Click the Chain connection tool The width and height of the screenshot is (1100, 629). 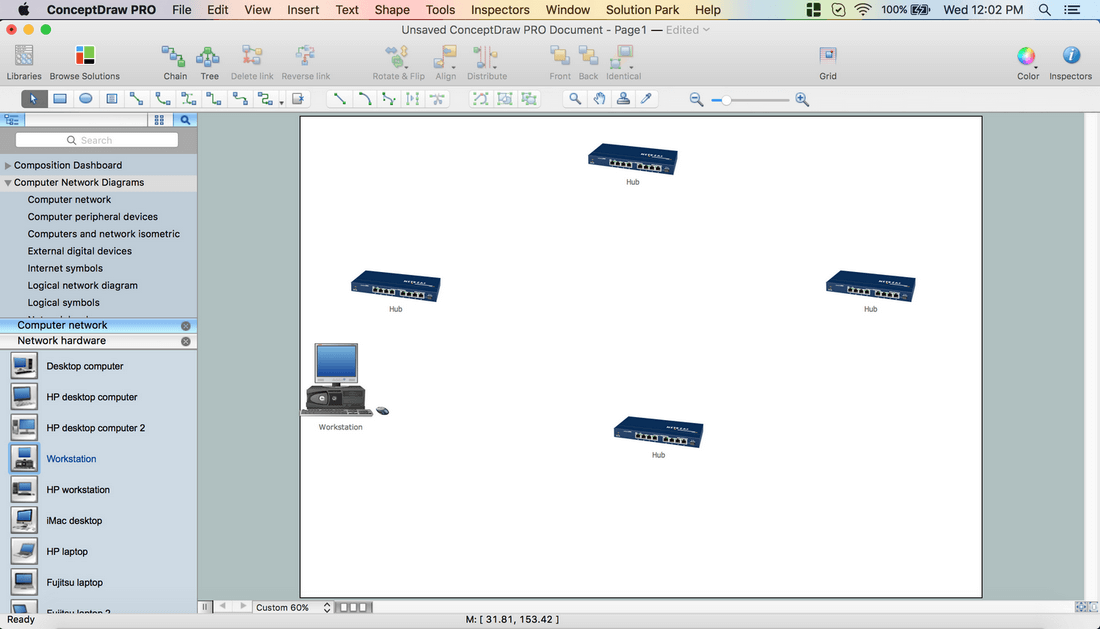[x=175, y=62]
